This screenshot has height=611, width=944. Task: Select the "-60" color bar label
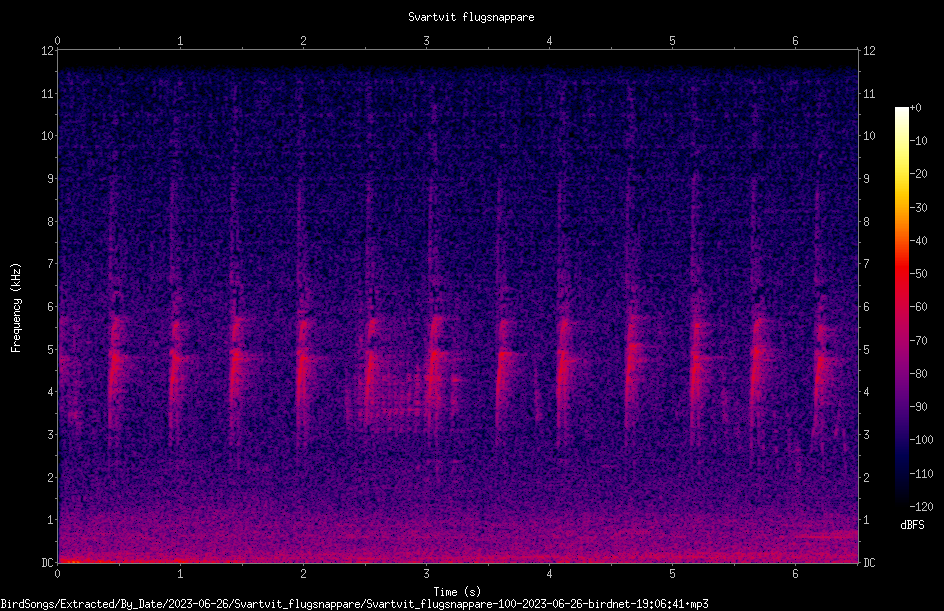(918, 307)
